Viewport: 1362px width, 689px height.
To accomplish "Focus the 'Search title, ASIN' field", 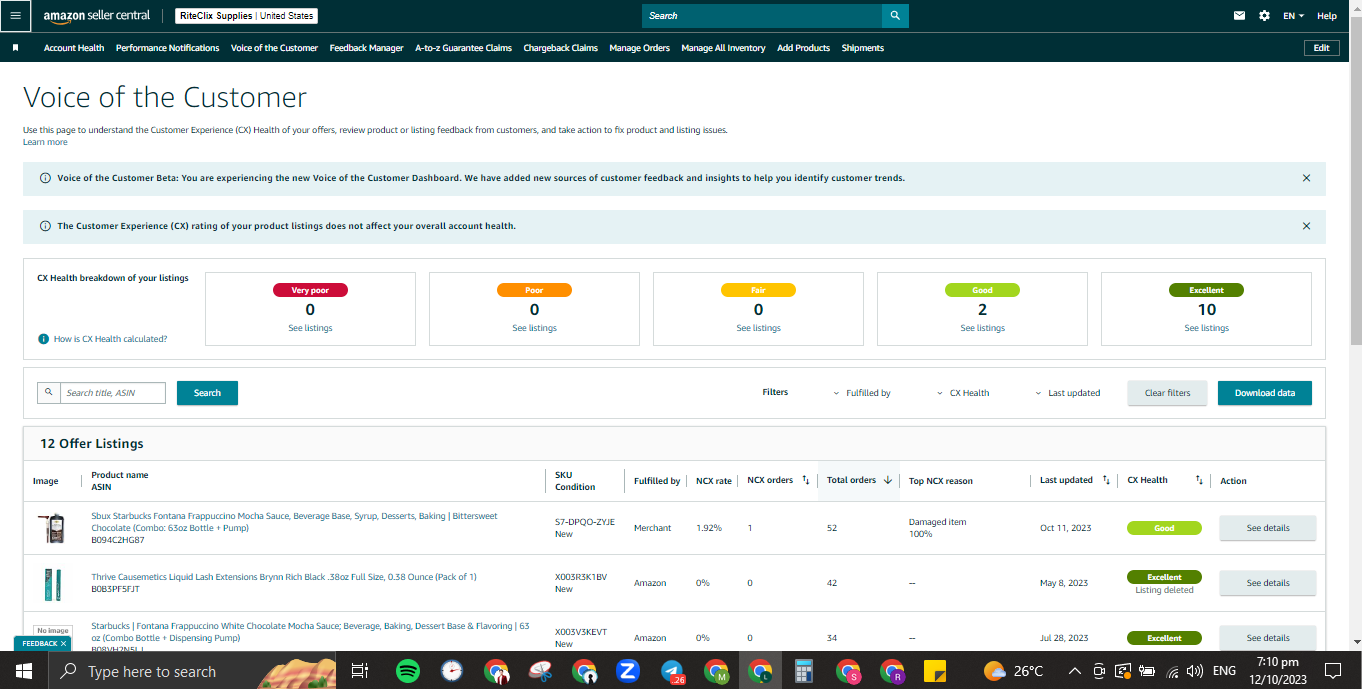I will click(x=113, y=393).
